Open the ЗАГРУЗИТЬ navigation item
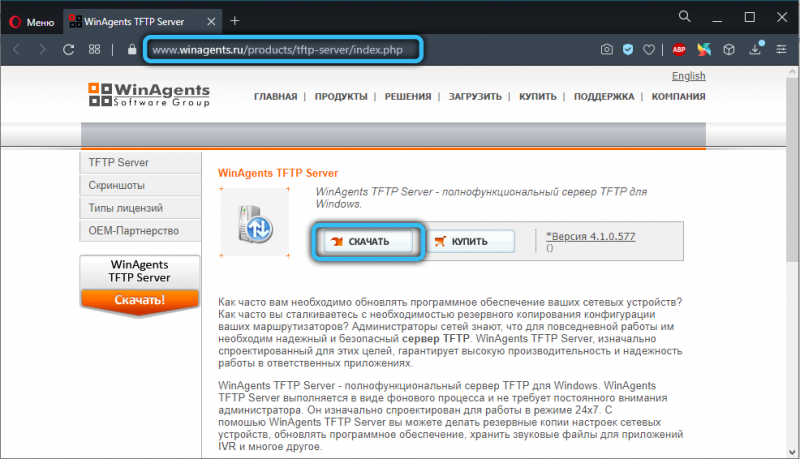This screenshot has width=800, height=459. (475, 96)
